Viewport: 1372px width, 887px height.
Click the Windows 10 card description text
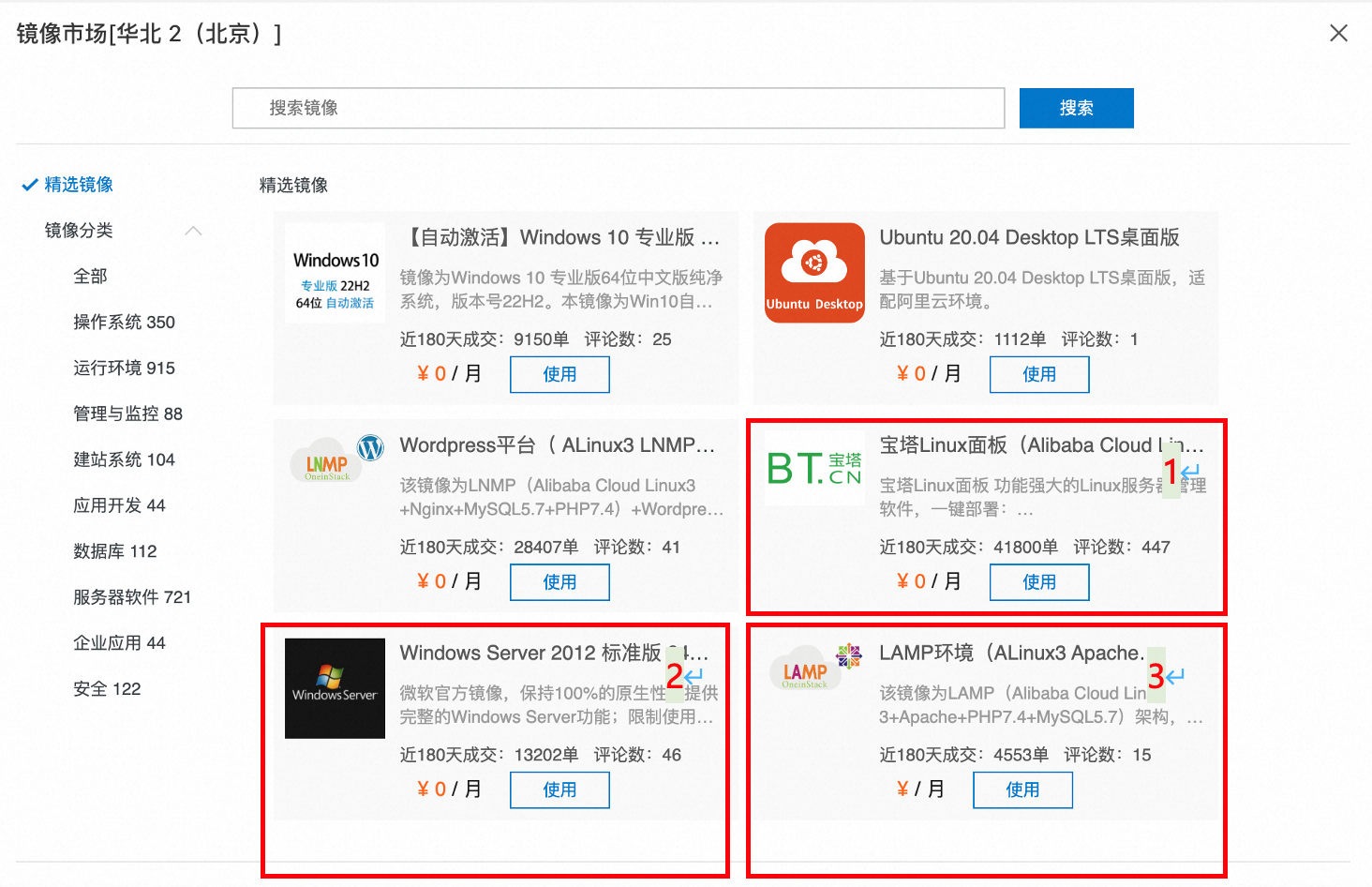coord(560,290)
